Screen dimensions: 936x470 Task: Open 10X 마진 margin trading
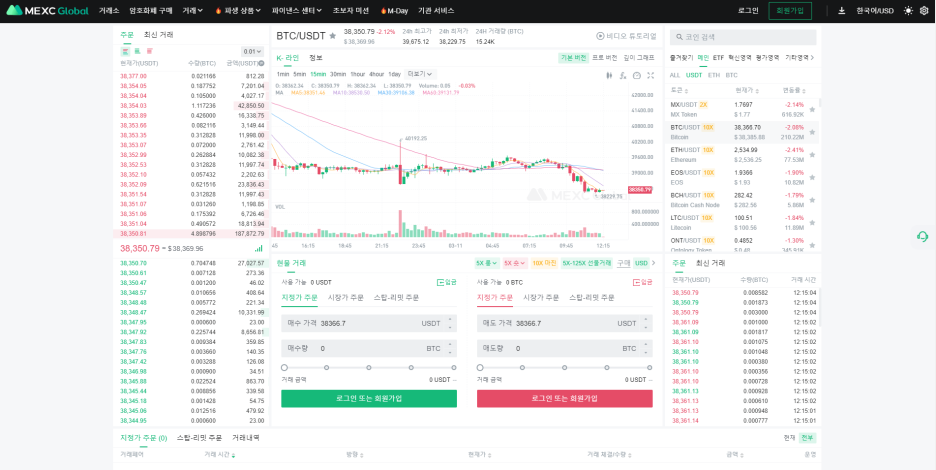coord(544,263)
